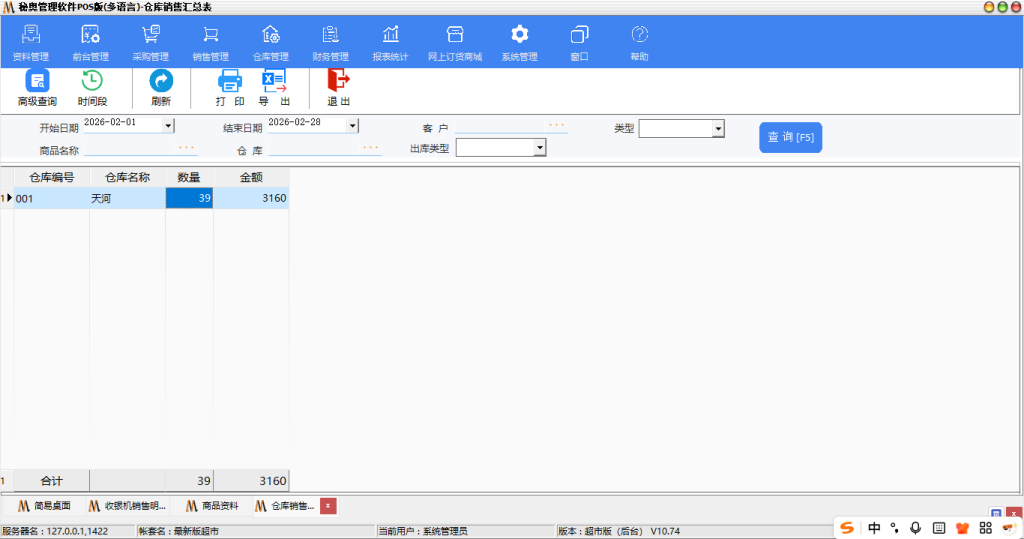Screen dimensions: 1024x539
Task: Switch to the 商品资料 tab
Action: [x=211, y=506]
